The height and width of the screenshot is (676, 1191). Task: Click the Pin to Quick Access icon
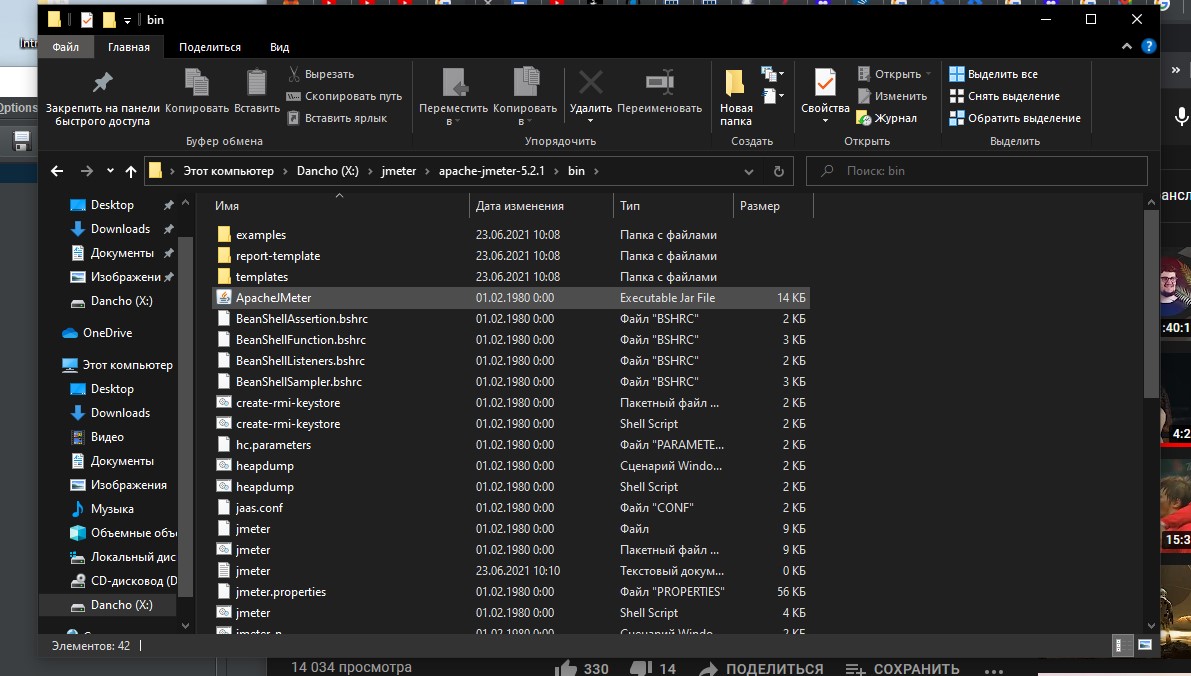102,83
